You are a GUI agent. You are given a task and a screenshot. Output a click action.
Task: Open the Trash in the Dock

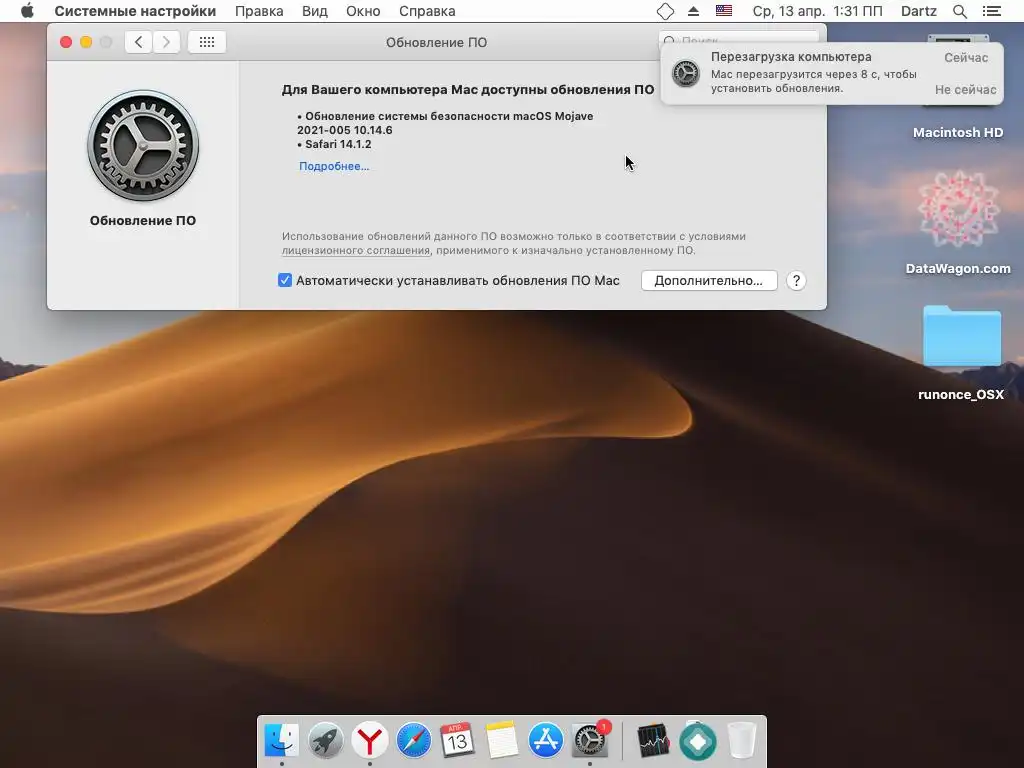742,740
